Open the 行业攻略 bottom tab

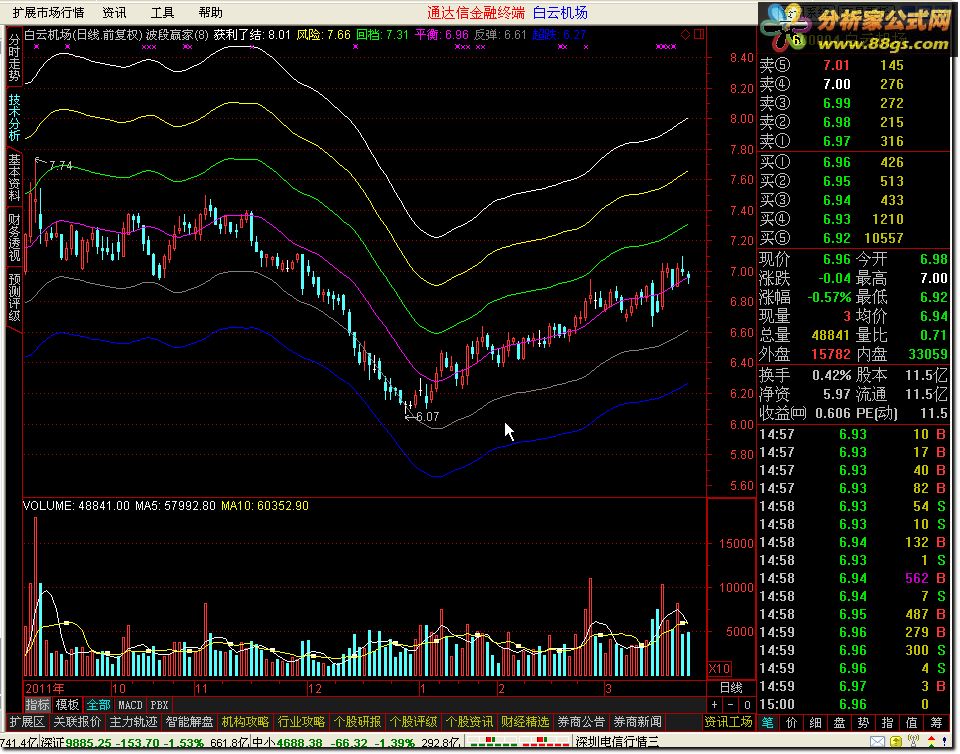(301, 722)
